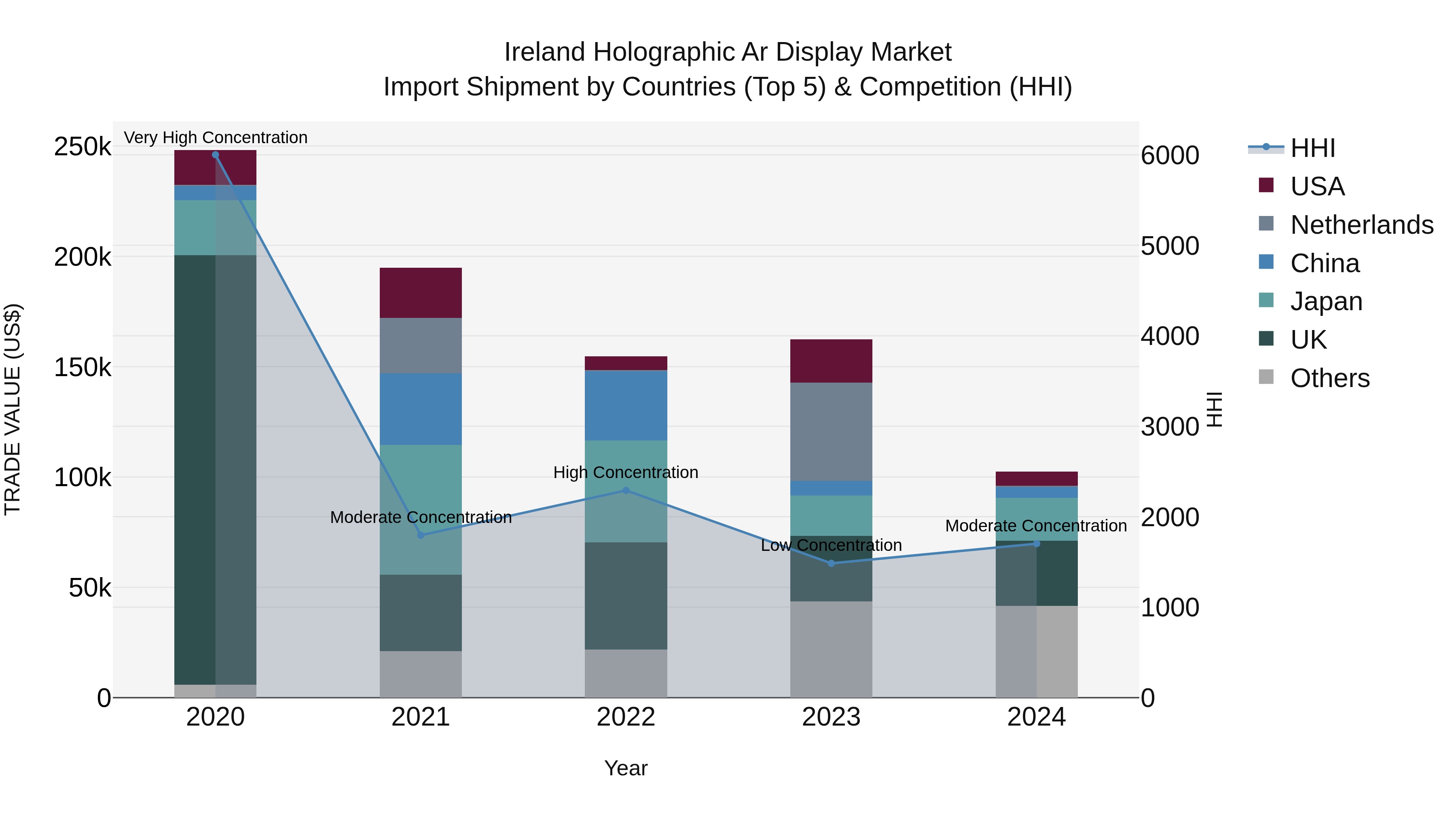Screen dimensions: 1456x819
Task: Click the 250k y-axis tick label
Action: [83, 147]
